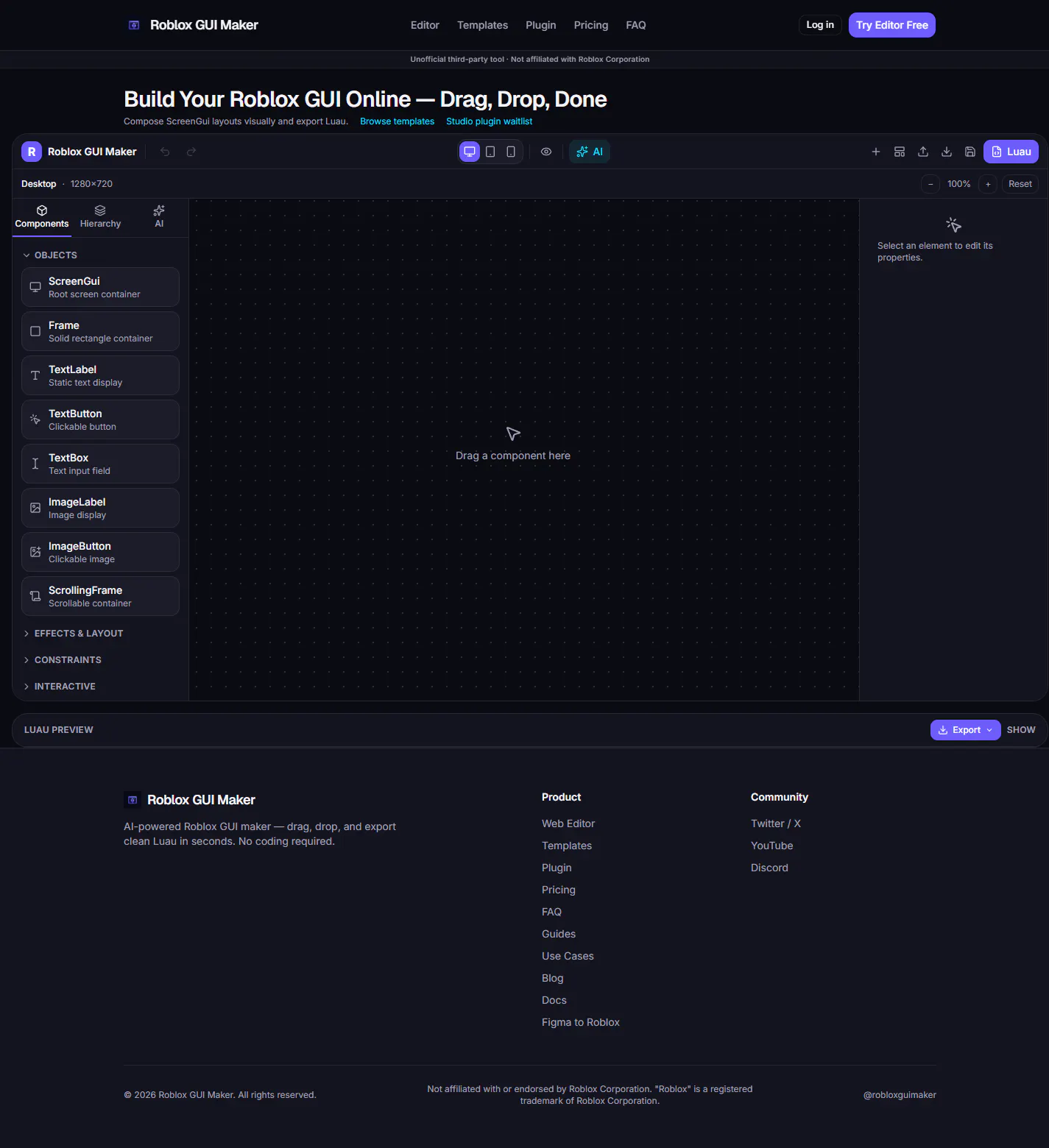
Task: Click the TextBox text-cursor icon
Action: (35, 464)
